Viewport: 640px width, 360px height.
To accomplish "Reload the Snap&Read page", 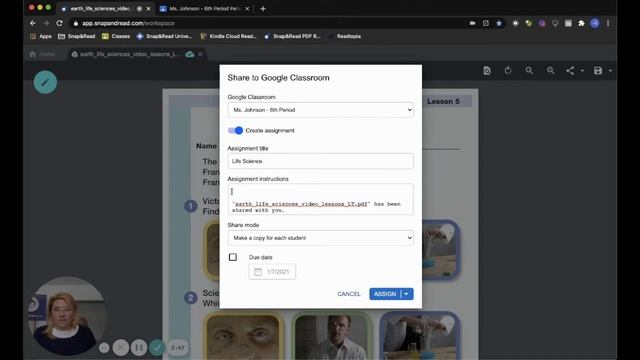I will click(60, 23).
